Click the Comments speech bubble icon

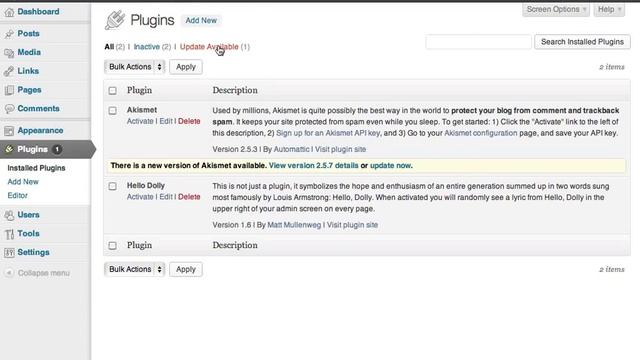(9, 109)
